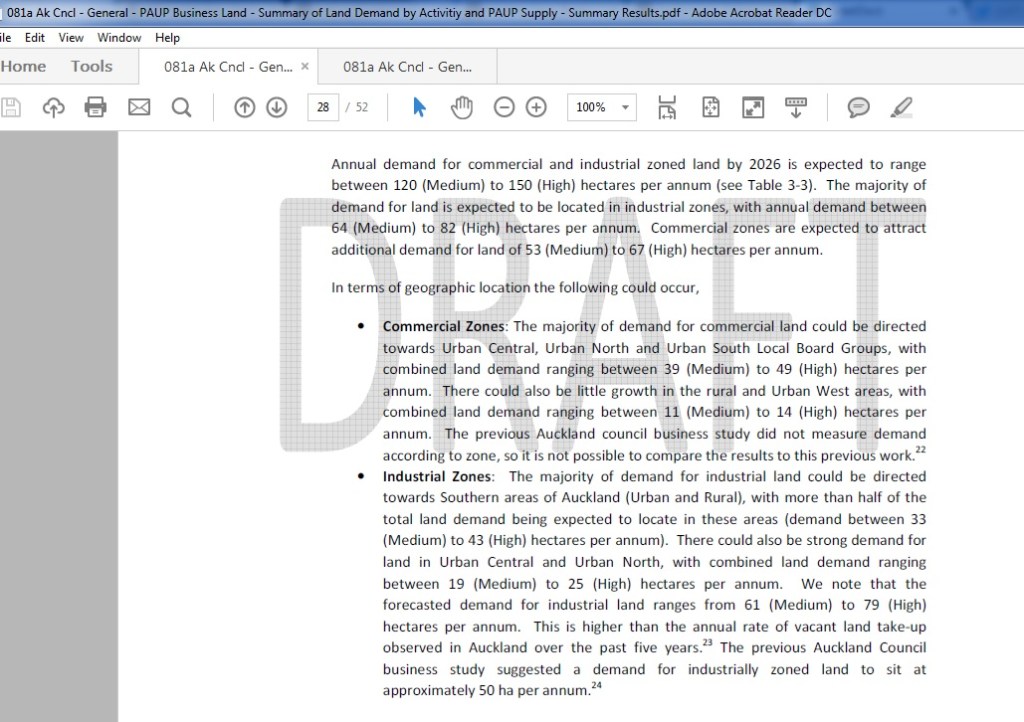Upload the PDF to Adobe cloud
This screenshot has height=722, width=1024.
[x=52, y=107]
